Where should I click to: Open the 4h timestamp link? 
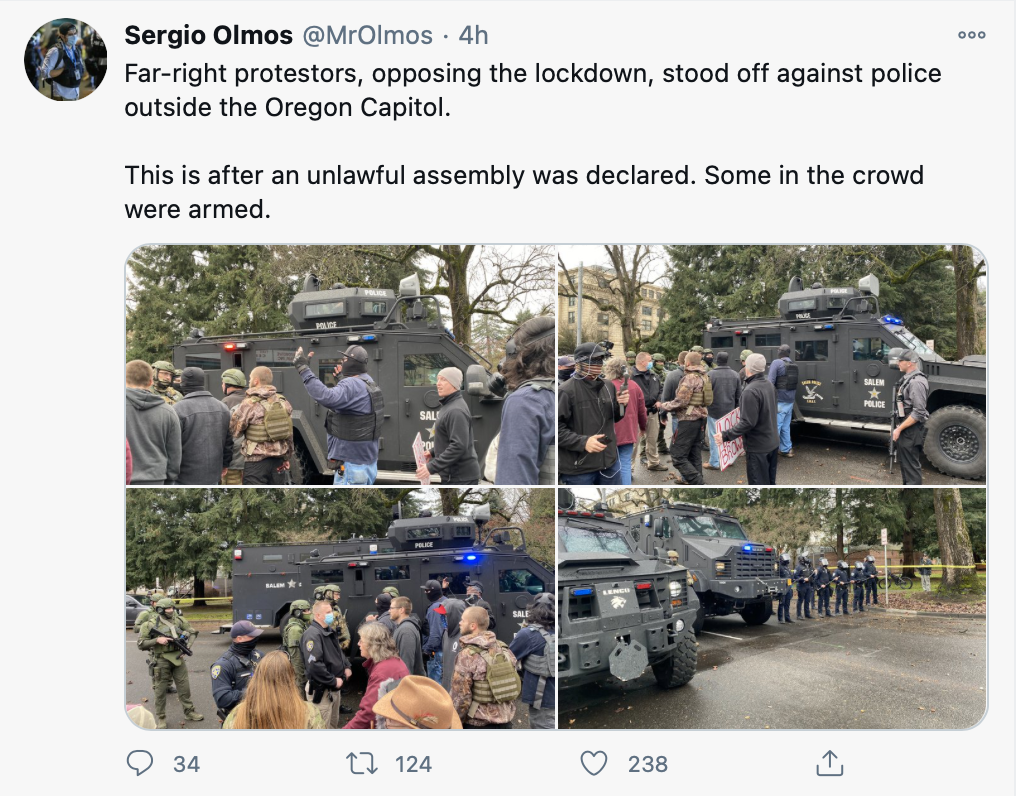473,36
